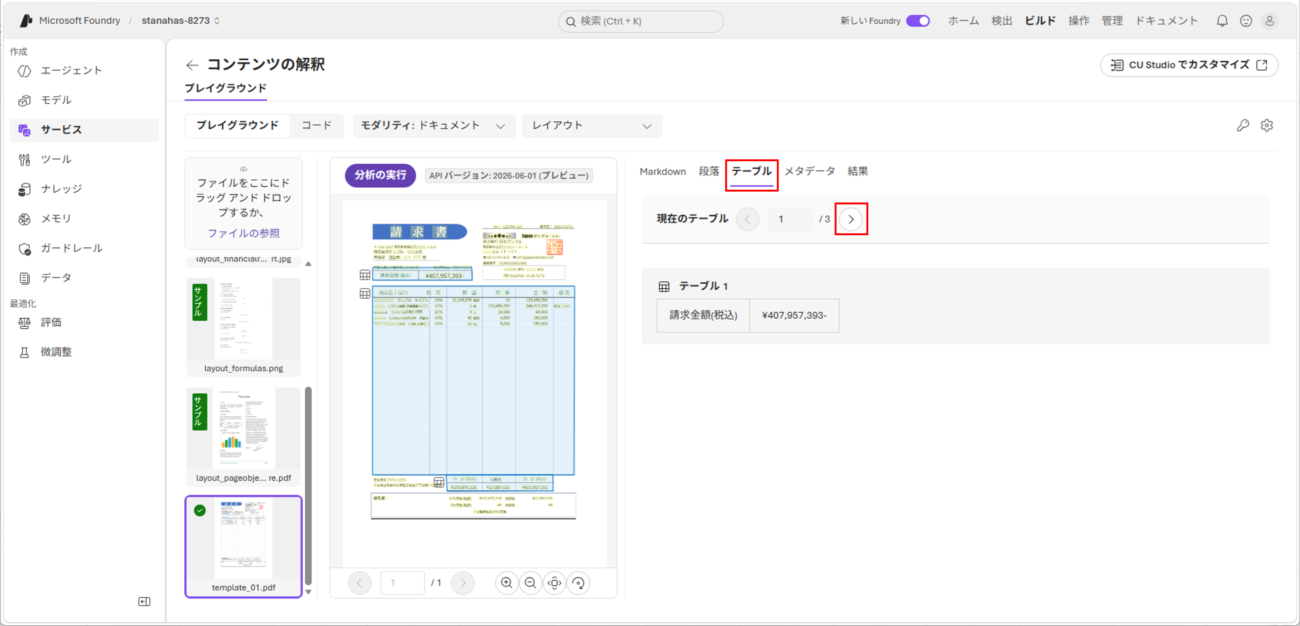Switch to the テーブル tab

[752, 171]
